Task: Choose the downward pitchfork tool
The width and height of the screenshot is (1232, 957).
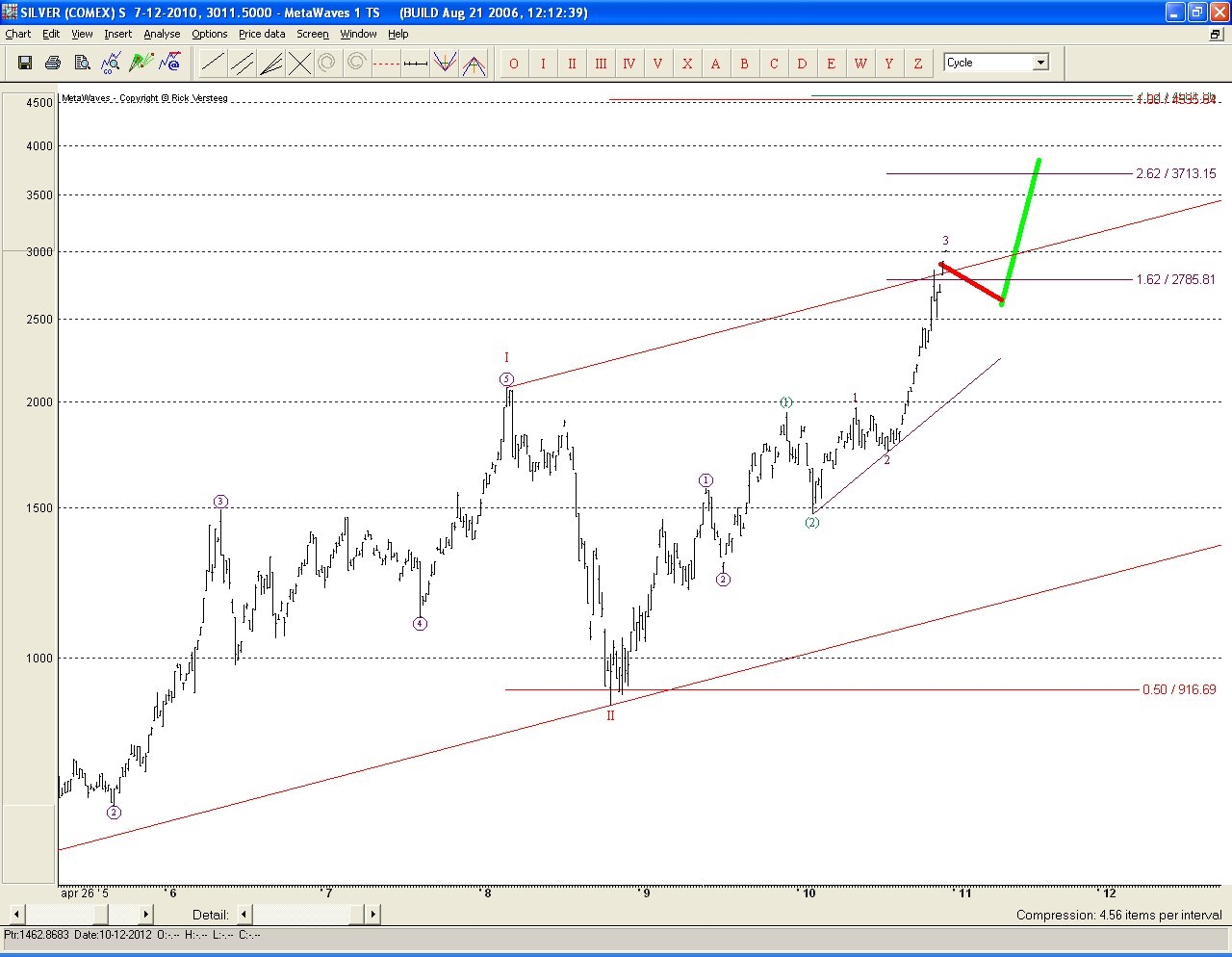Action: pos(444,64)
